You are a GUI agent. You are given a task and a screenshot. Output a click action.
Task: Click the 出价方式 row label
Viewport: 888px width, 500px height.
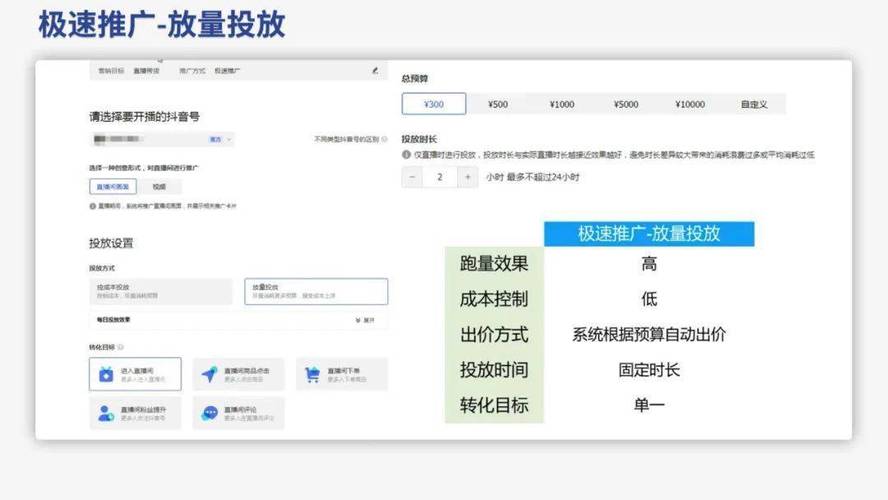click(494, 334)
